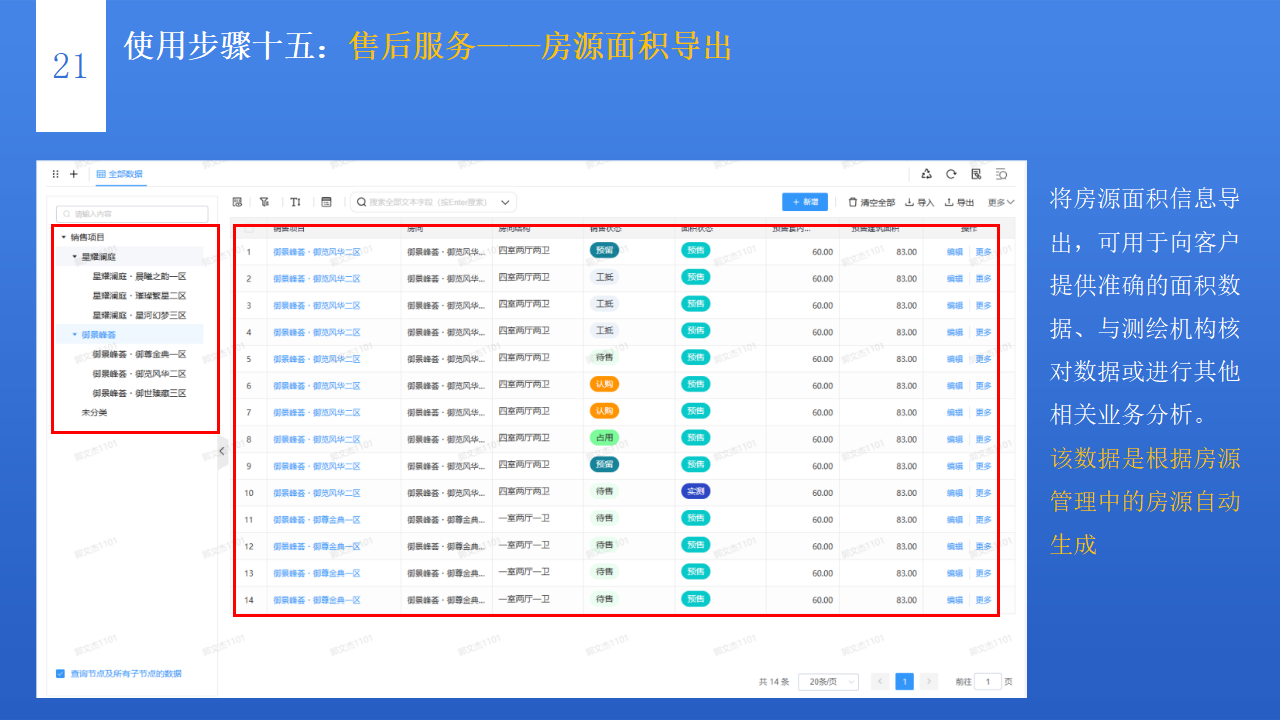Image resolution: width=1280 pixels, height=720 pixels.
Task: Click the plus icon in the left panel header
Action: pyautogui.click(x=72, y=174)
